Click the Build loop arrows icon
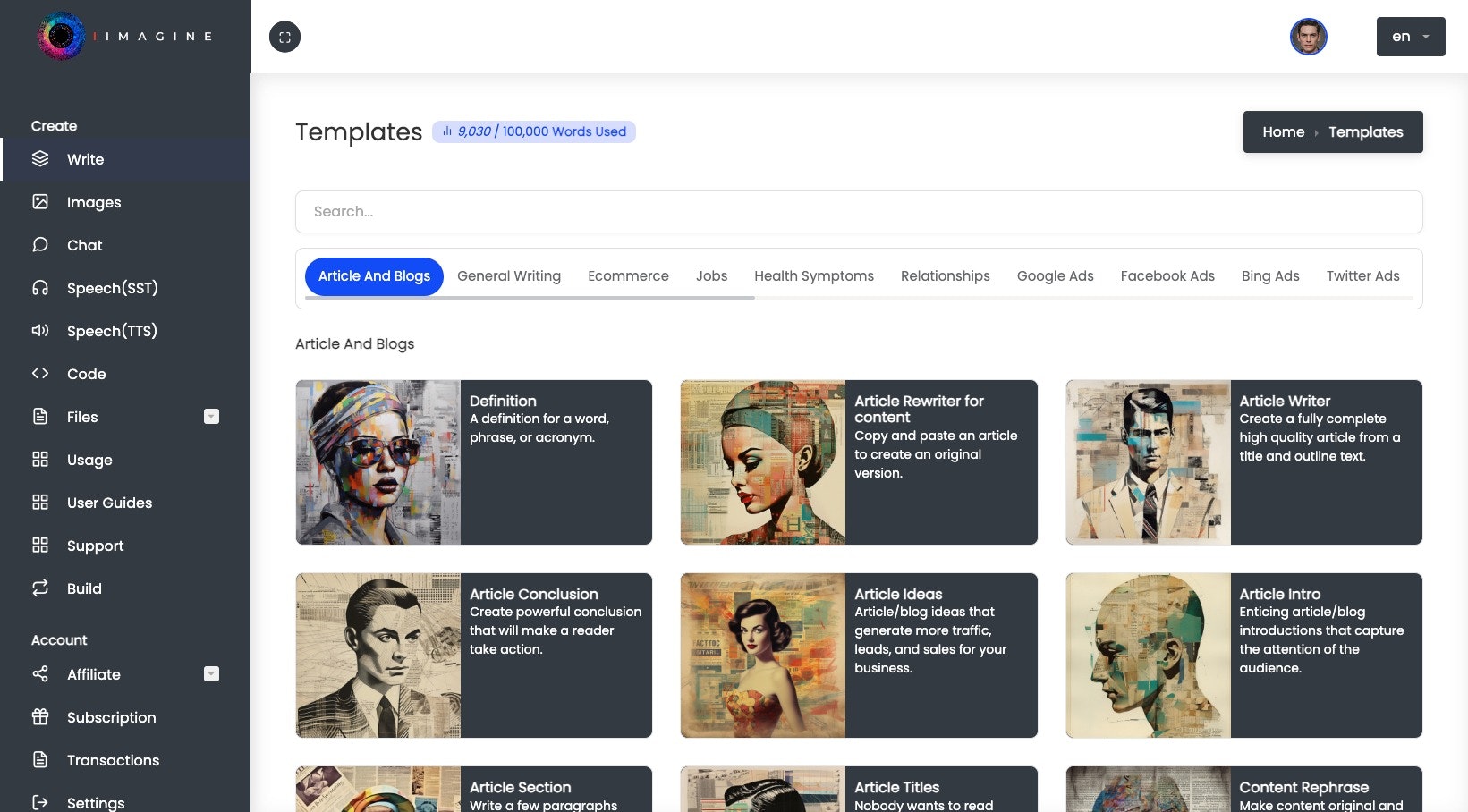 pyautogui.click(x=40, y=588)
